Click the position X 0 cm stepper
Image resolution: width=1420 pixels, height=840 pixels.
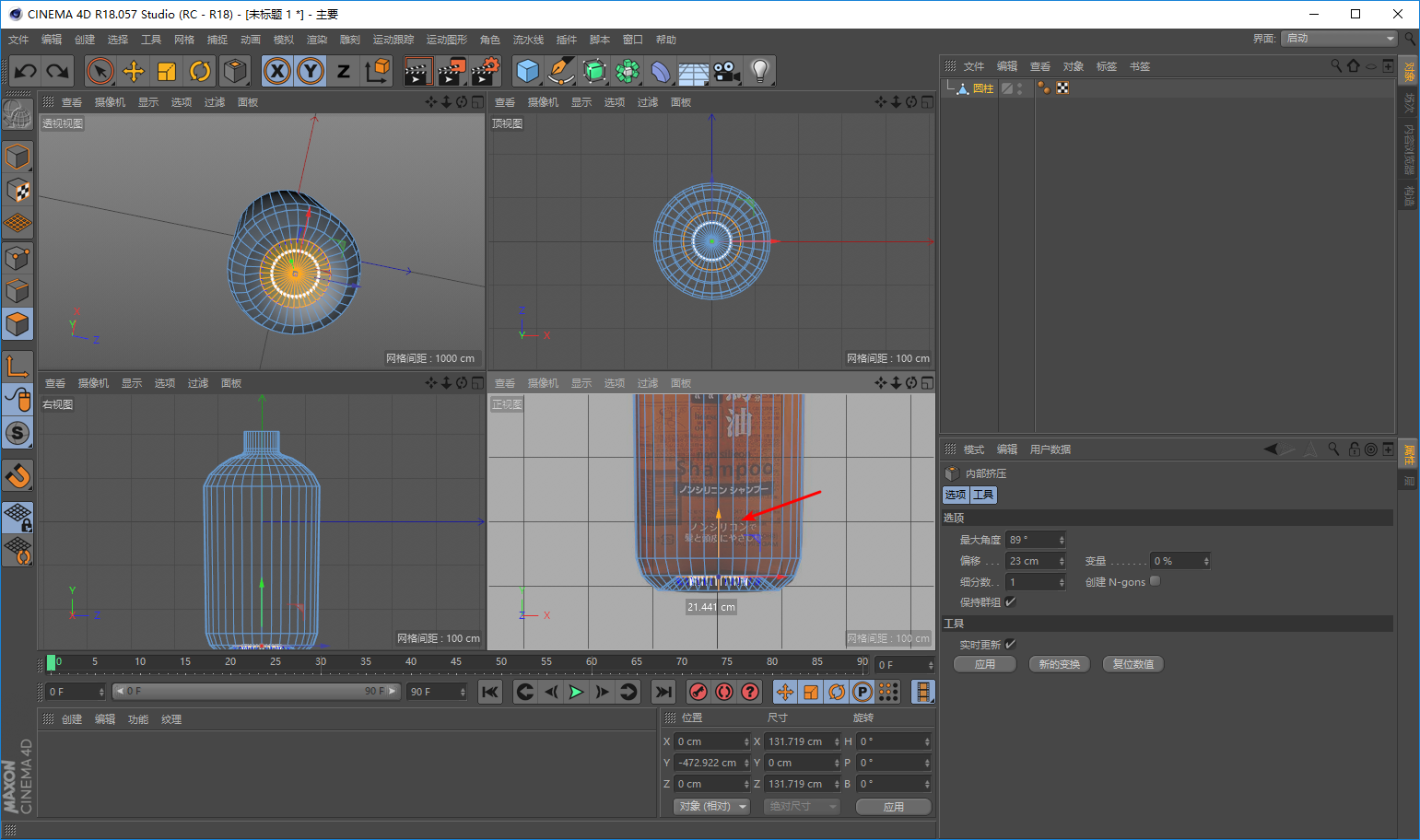[746, 741]
